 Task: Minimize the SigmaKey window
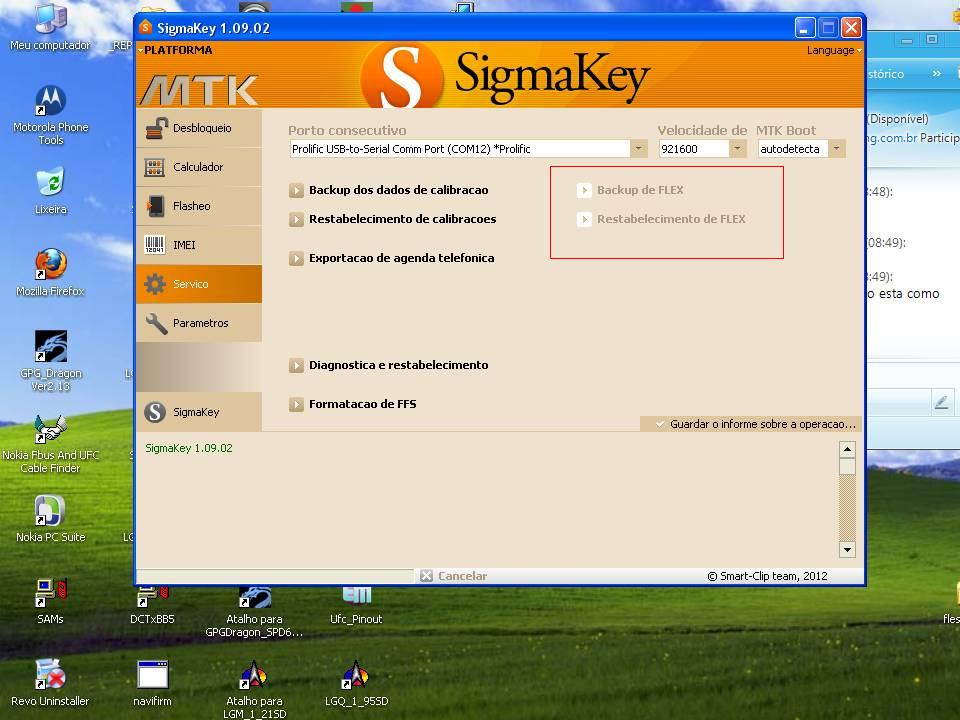pos(804,28)
